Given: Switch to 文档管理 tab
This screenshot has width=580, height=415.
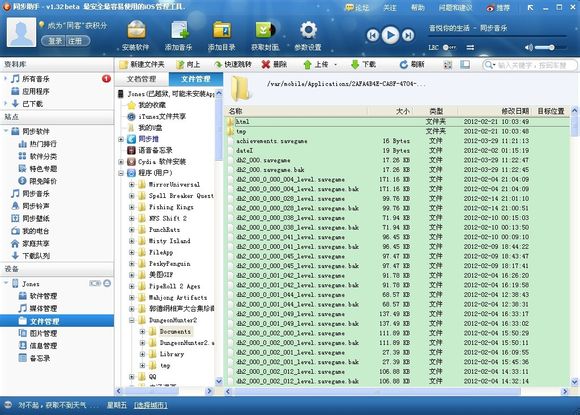Looking at the screenshot, I should click(x=142, y=79).
